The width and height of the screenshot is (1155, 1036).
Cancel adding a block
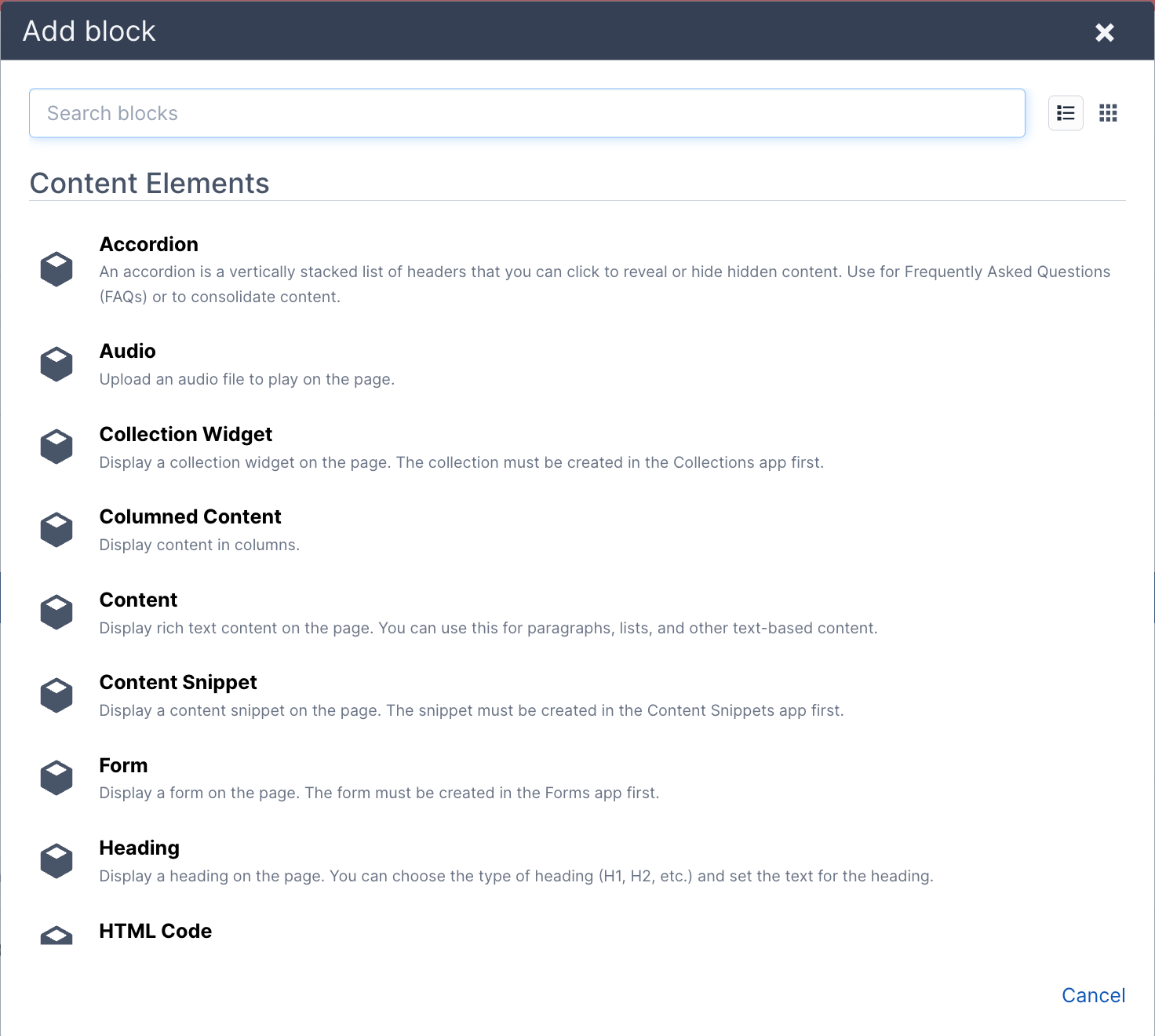coord(1093,995)
